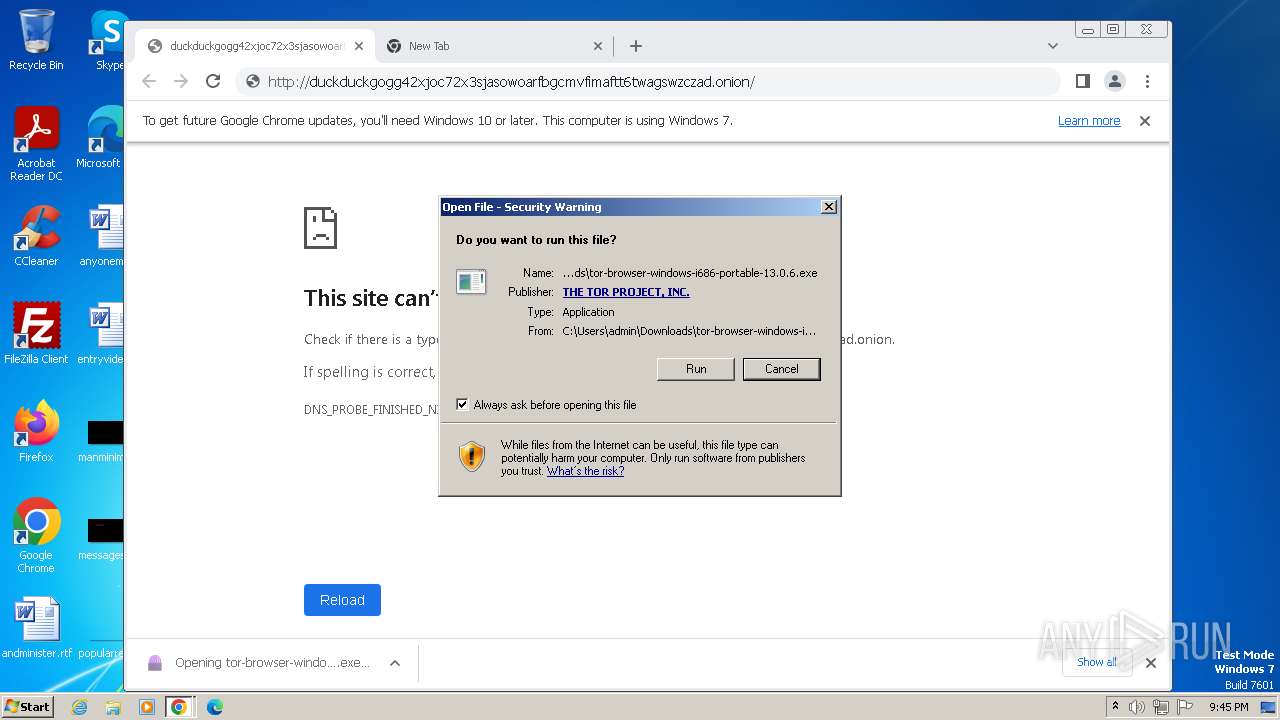Click the site info globe icon
Image resolution: width=1280 pixels, height=720 pixels.
tap(253, 82)
